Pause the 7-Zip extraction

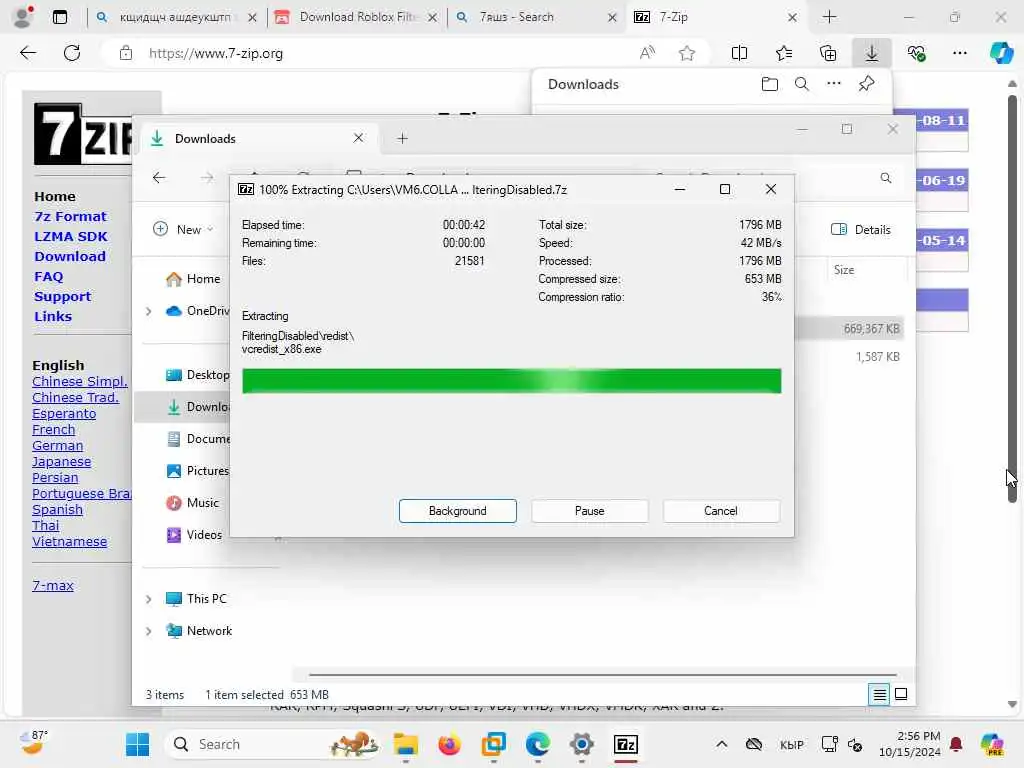(589, 511)
